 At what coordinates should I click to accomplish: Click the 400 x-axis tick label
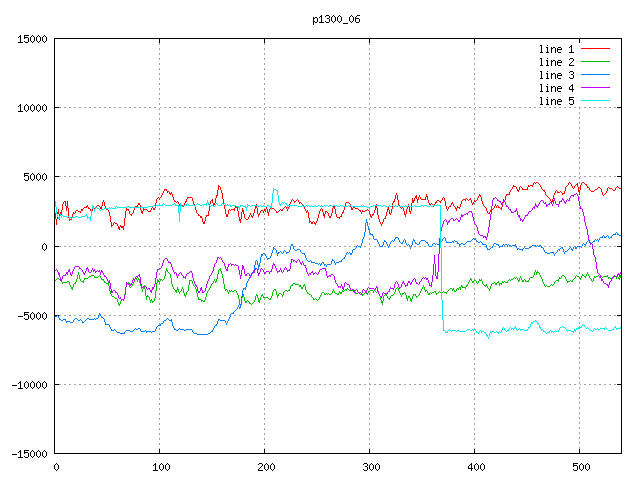click(x=474, y=466)
